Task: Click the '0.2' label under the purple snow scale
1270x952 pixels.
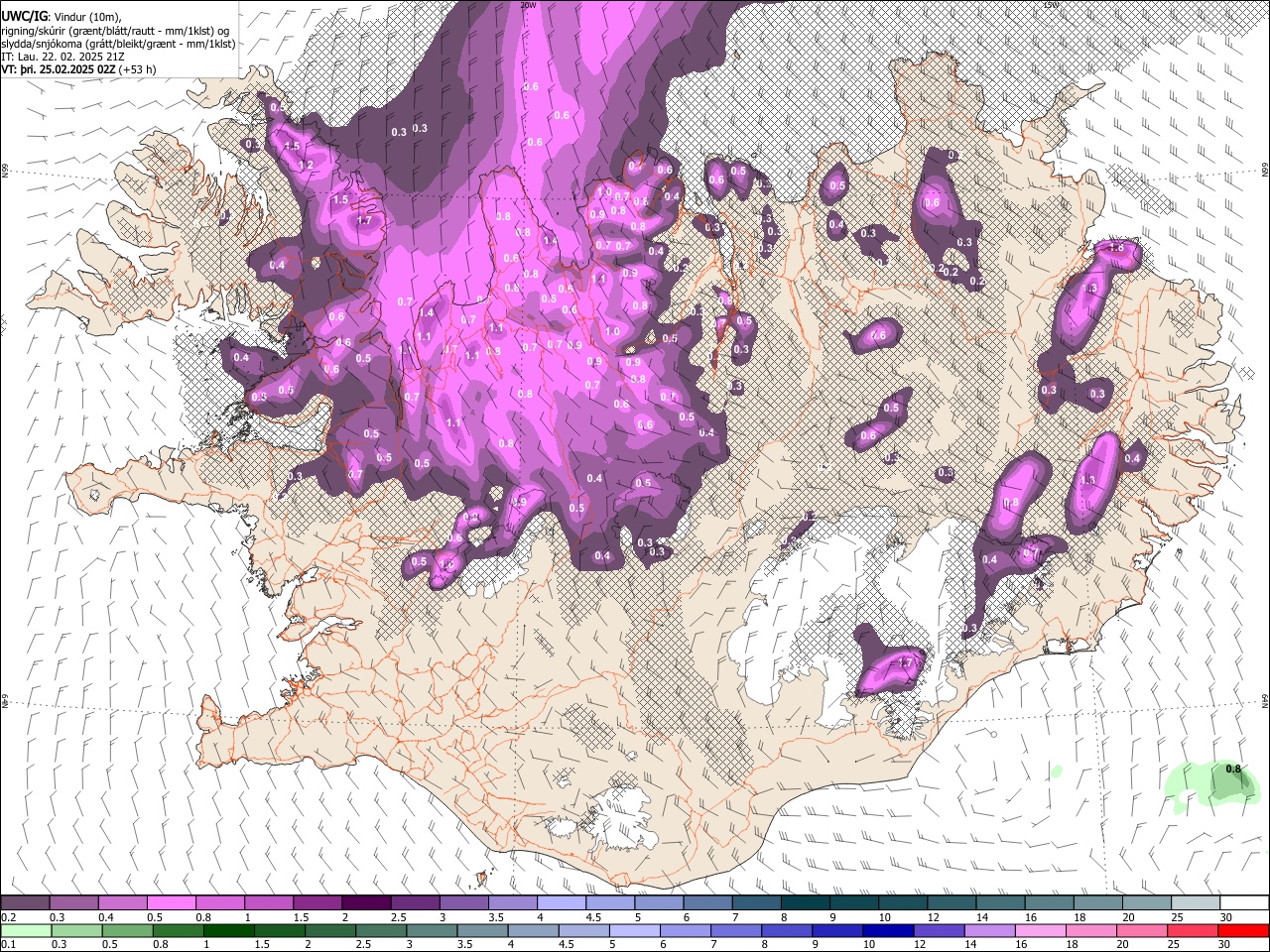Action: tap(7, 917)
